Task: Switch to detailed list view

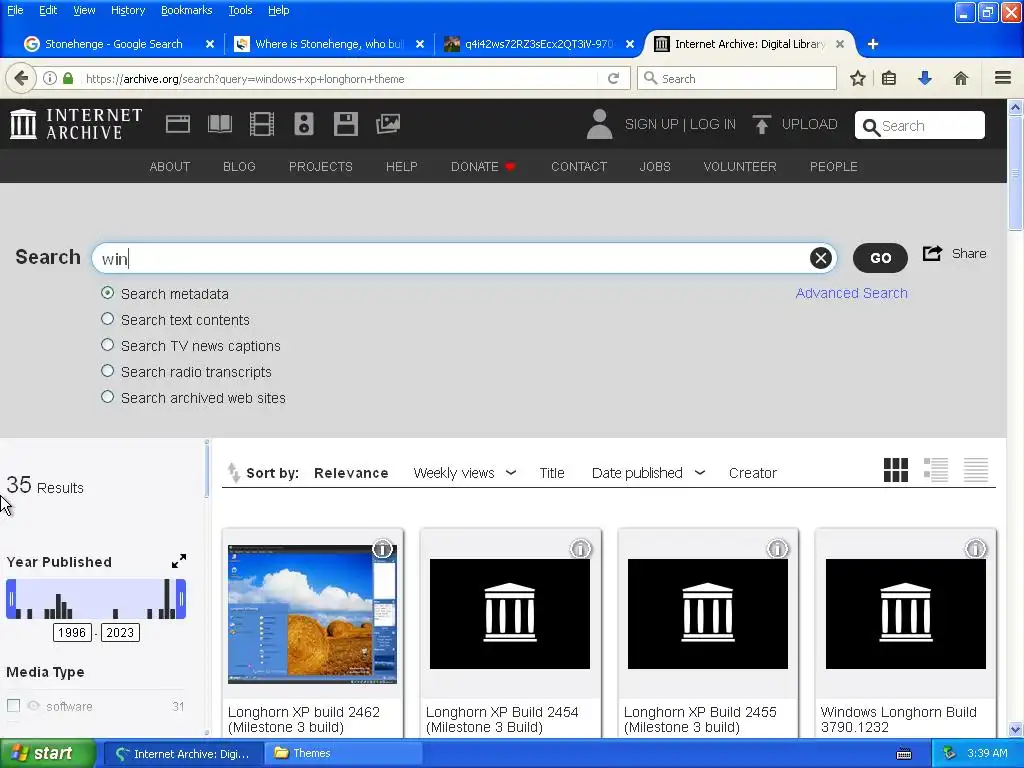Action: (936, 470)
